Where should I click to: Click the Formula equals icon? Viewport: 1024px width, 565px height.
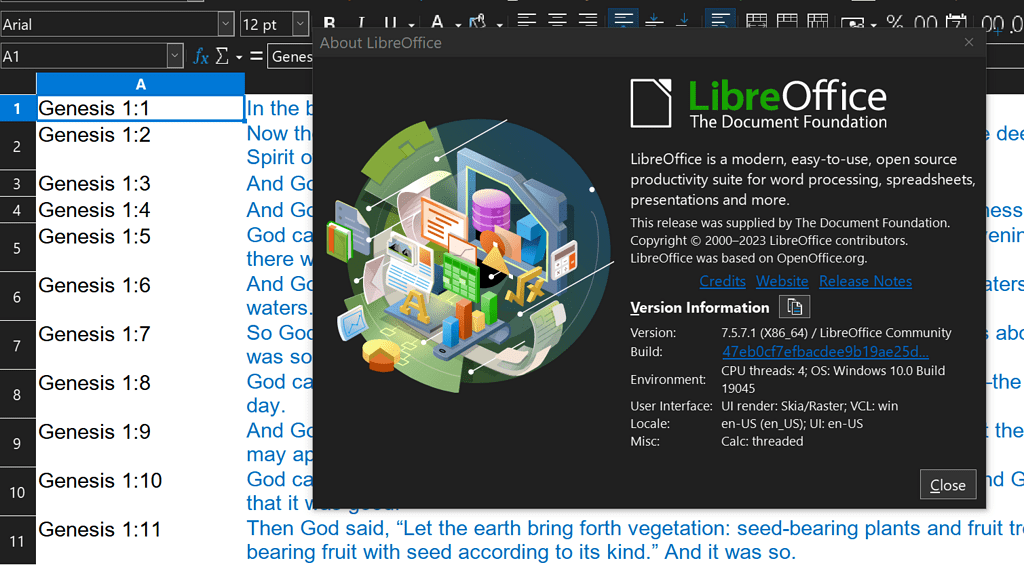[257, 57]
